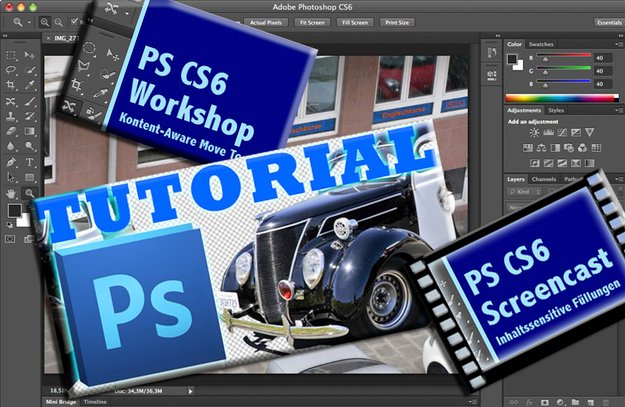Select the Brush tool
This screenshot has width=625, height=407.
click(29, 101)
